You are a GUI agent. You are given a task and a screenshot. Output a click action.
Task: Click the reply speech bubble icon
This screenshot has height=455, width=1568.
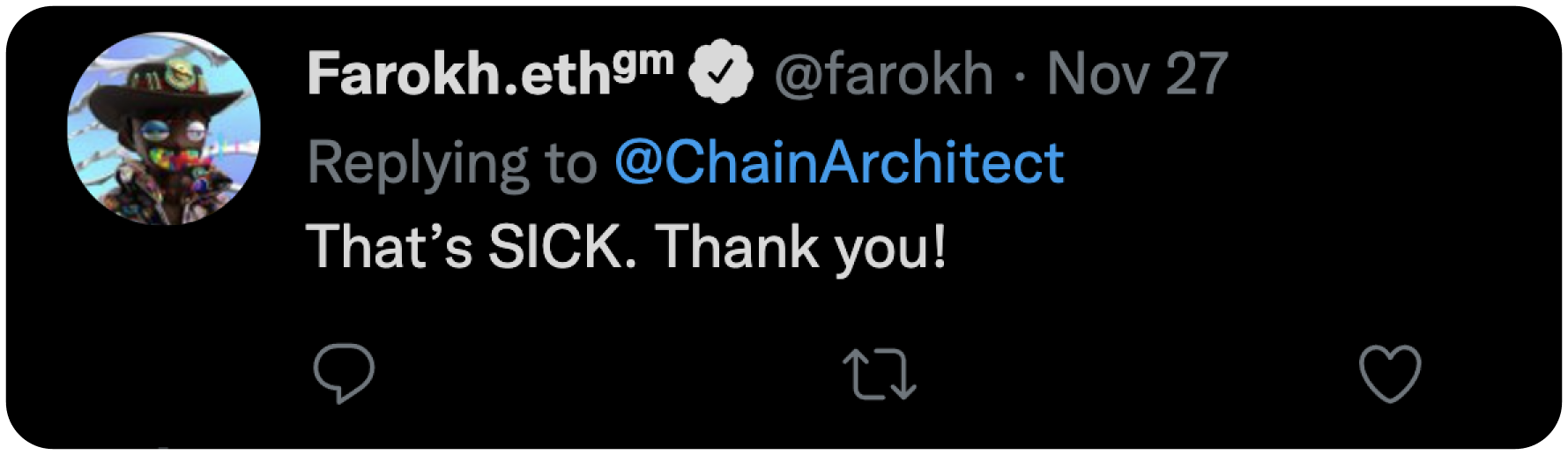pos(344,375)
